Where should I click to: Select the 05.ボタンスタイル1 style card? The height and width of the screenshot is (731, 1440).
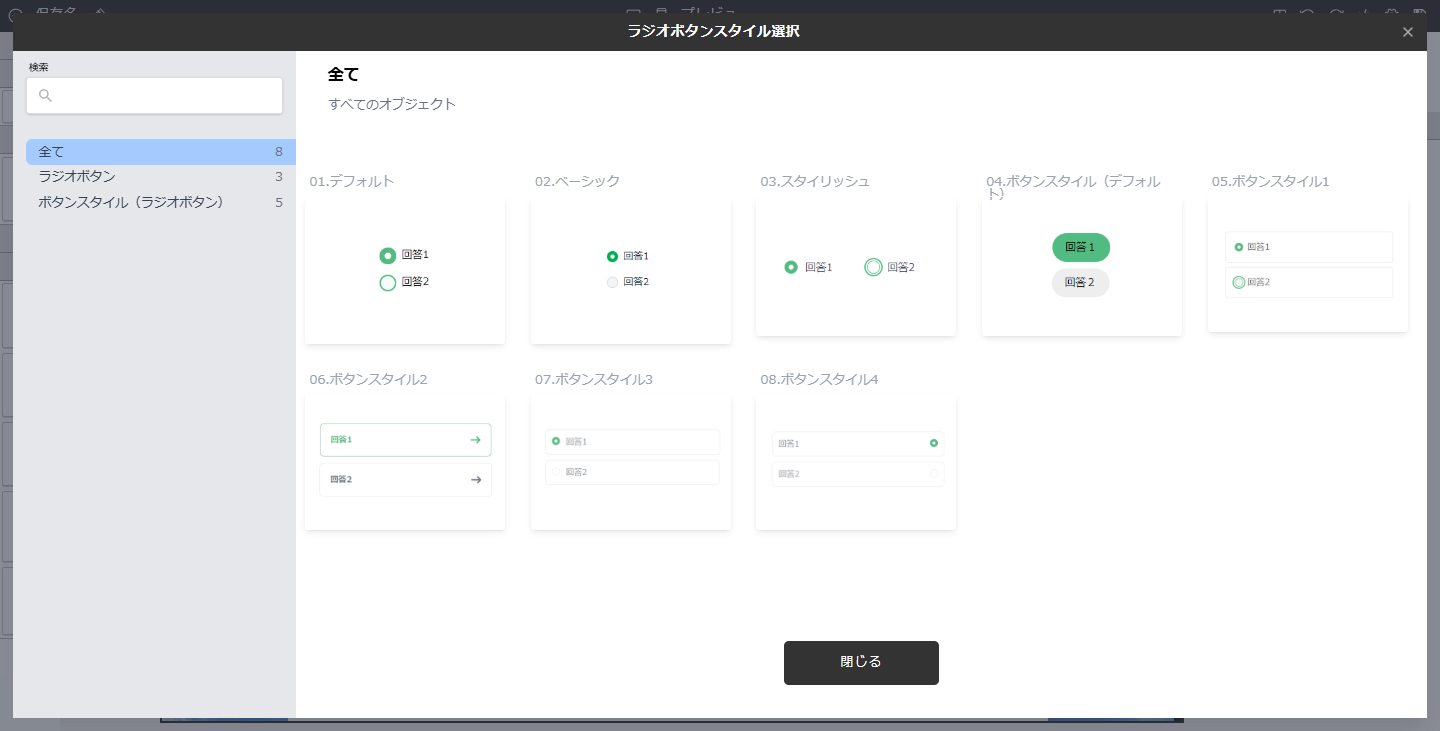coord(1307,265)
